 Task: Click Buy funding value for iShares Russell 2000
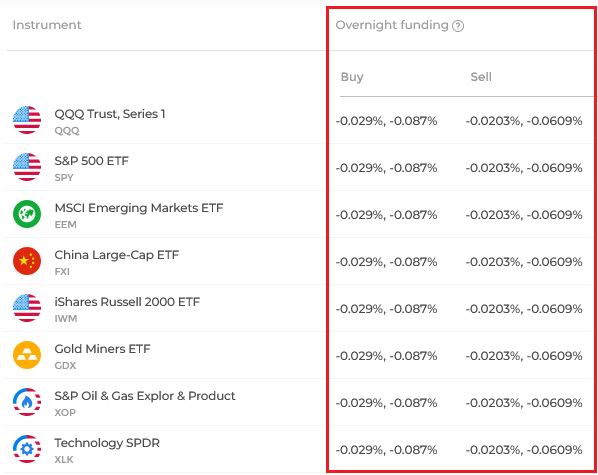coord(386,309)
